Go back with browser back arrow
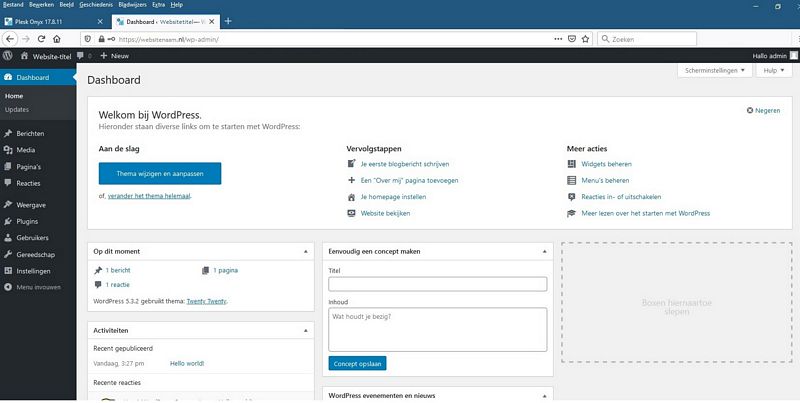Viewport: 800px width, 403px height. coord(10,39)
